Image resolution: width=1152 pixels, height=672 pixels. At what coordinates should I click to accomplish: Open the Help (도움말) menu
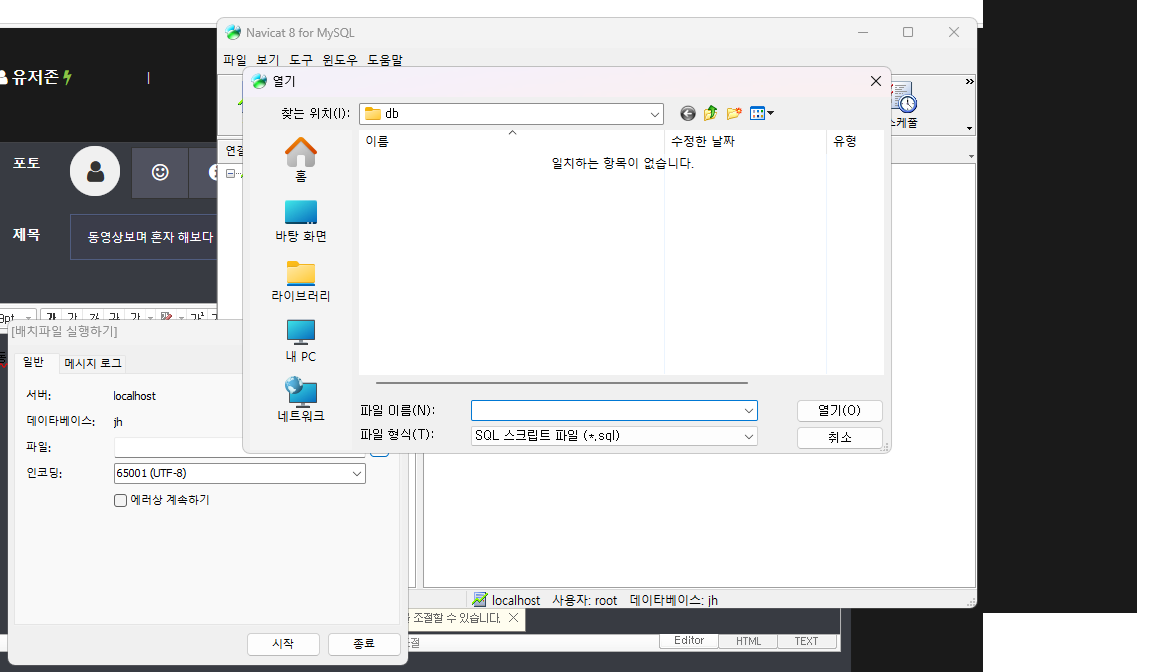385,59
